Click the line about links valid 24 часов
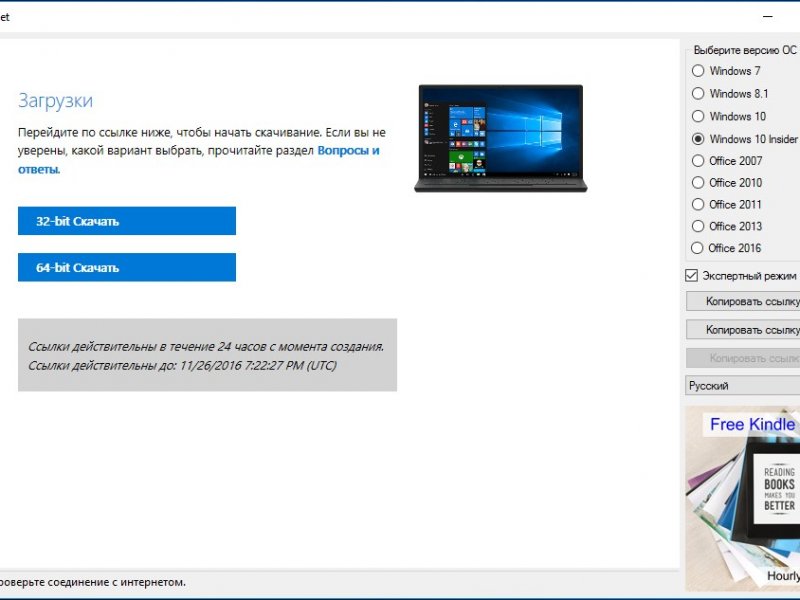The image size is (800, 600). click(x=206, y=346)
